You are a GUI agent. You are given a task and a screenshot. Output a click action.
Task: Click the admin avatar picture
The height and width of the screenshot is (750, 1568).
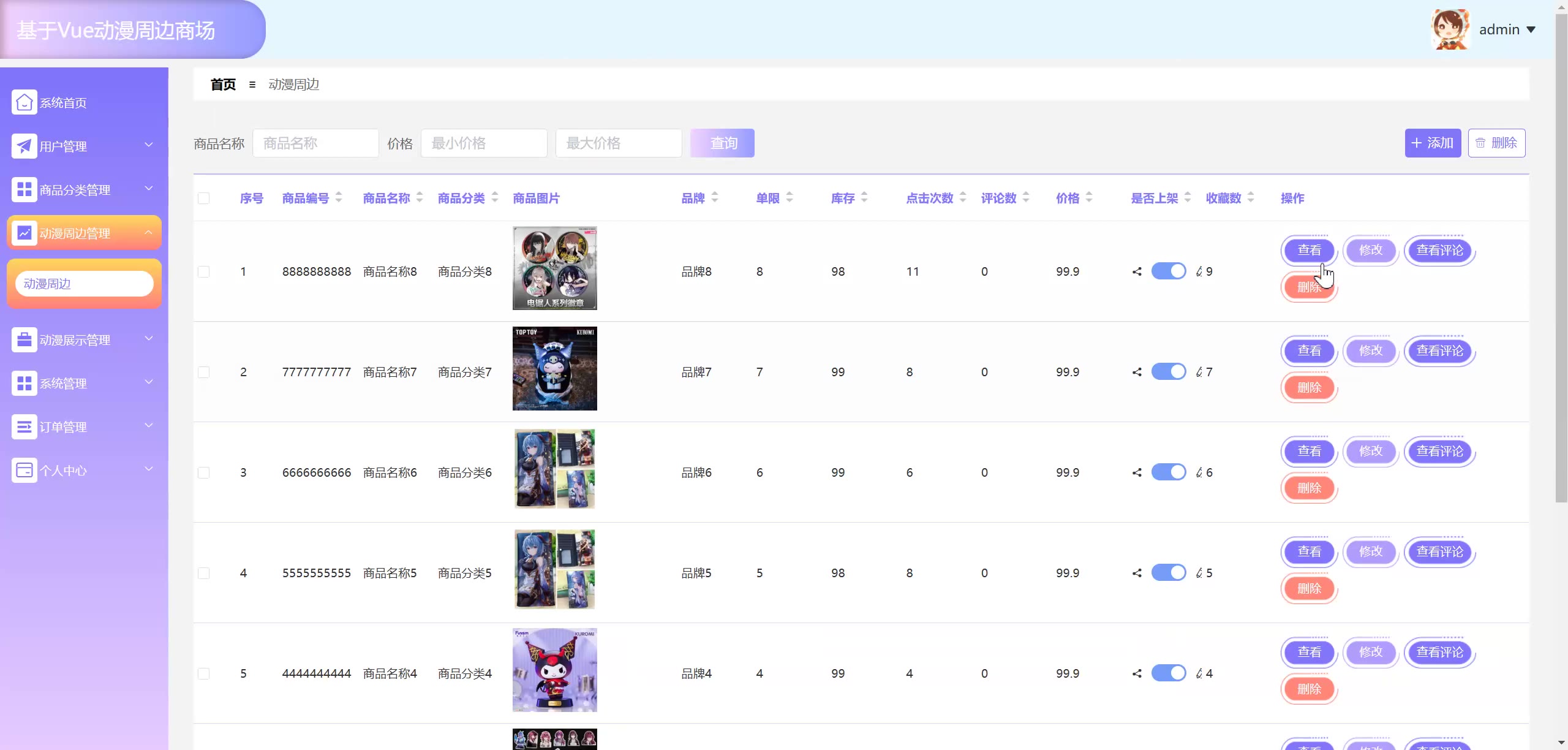click(x=1450, y=29)
